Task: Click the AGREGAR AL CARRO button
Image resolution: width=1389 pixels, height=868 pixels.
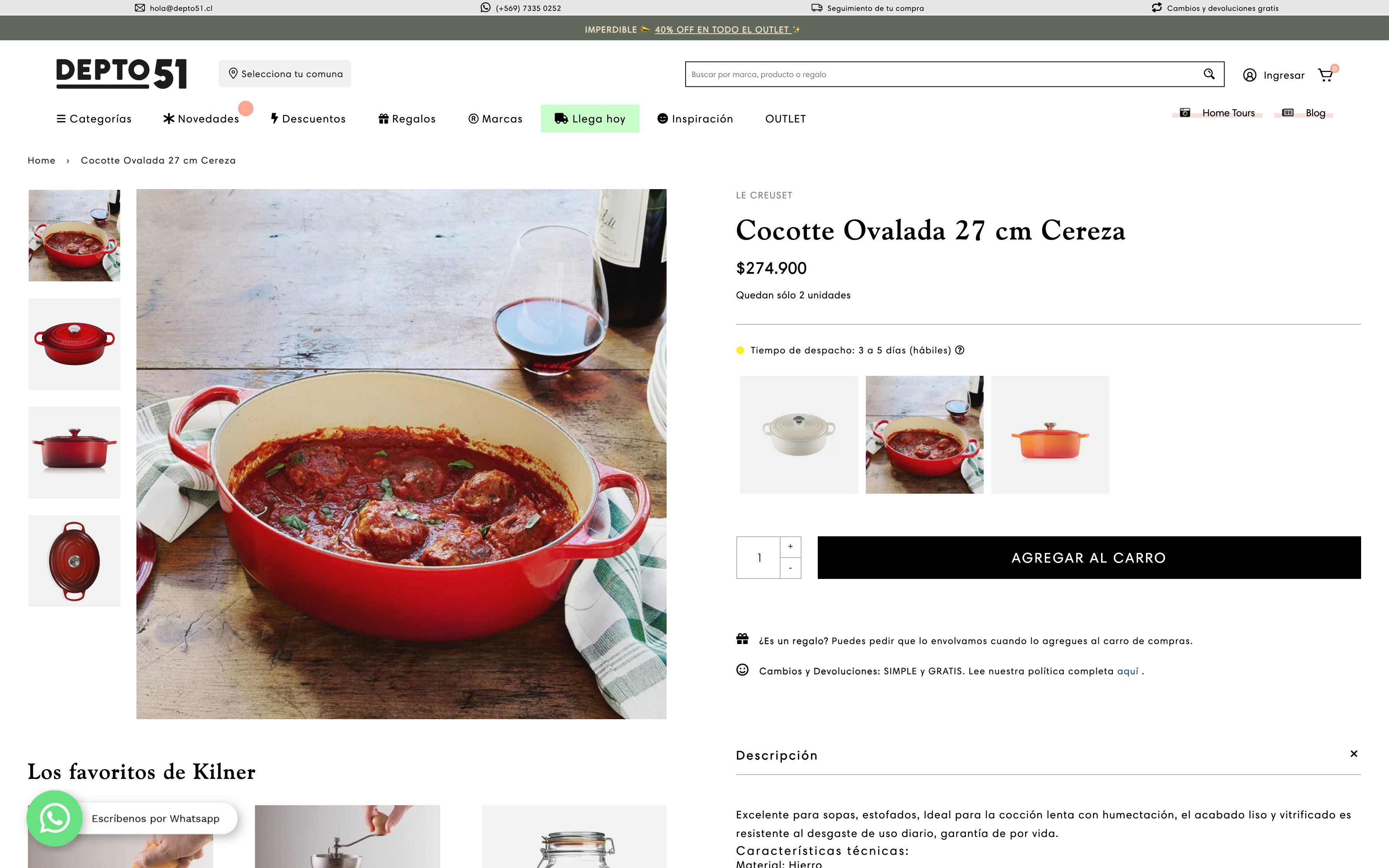Action: [1089, 558]
